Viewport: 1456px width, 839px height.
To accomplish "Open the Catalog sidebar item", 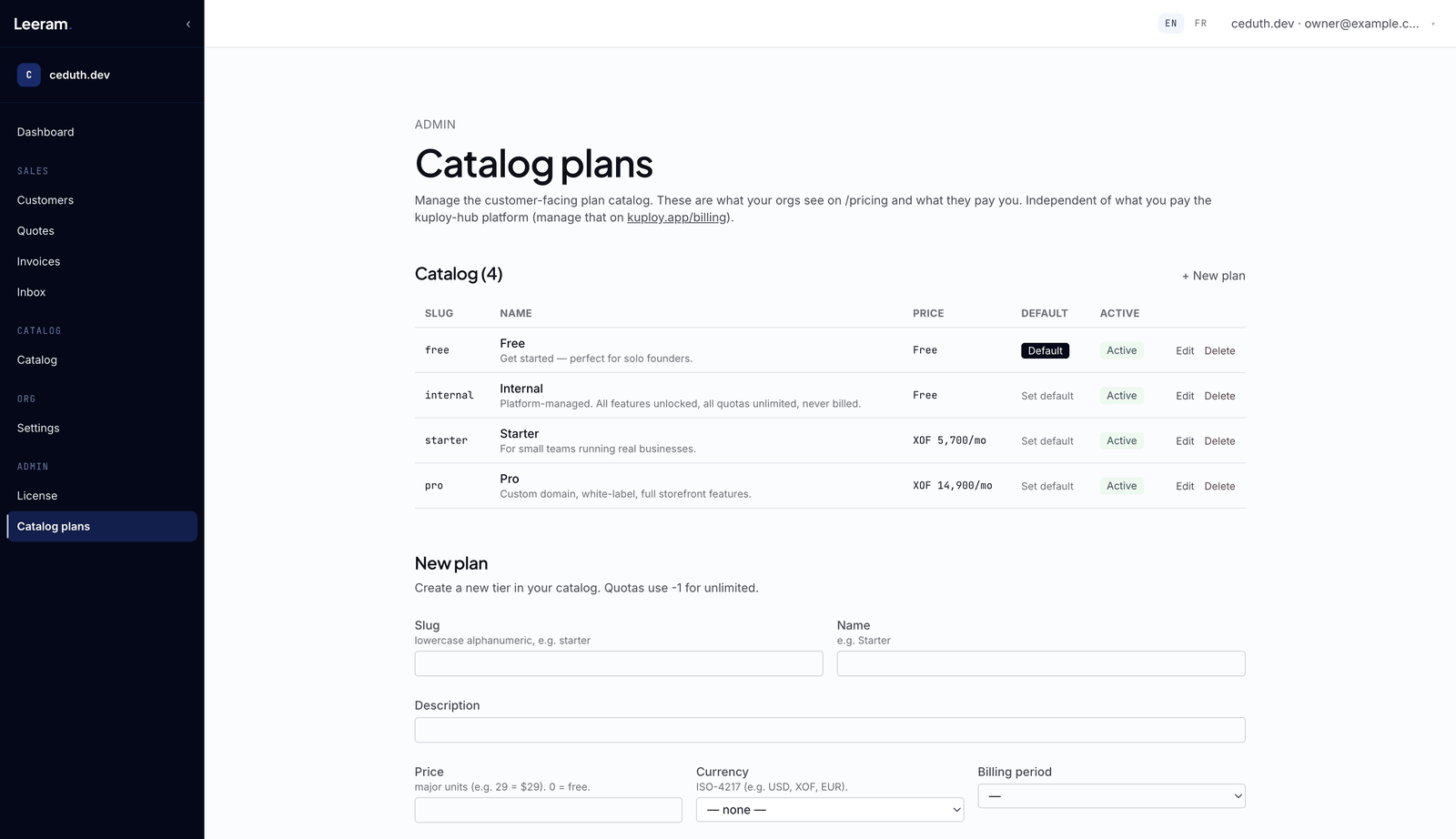I will click(x=102, y=359).
